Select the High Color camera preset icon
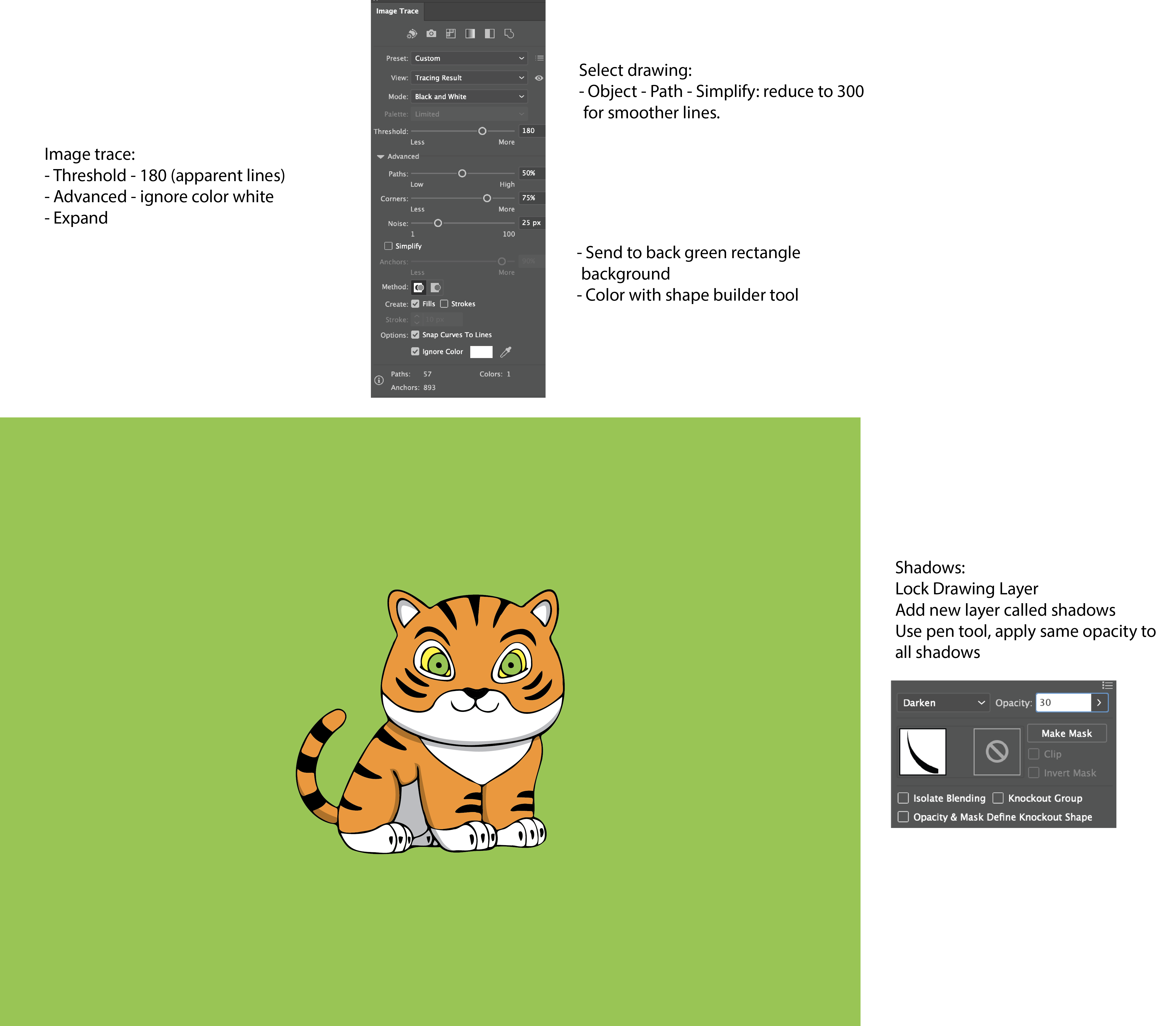The image size is (1176, 1026). click(x=431, y=34)
